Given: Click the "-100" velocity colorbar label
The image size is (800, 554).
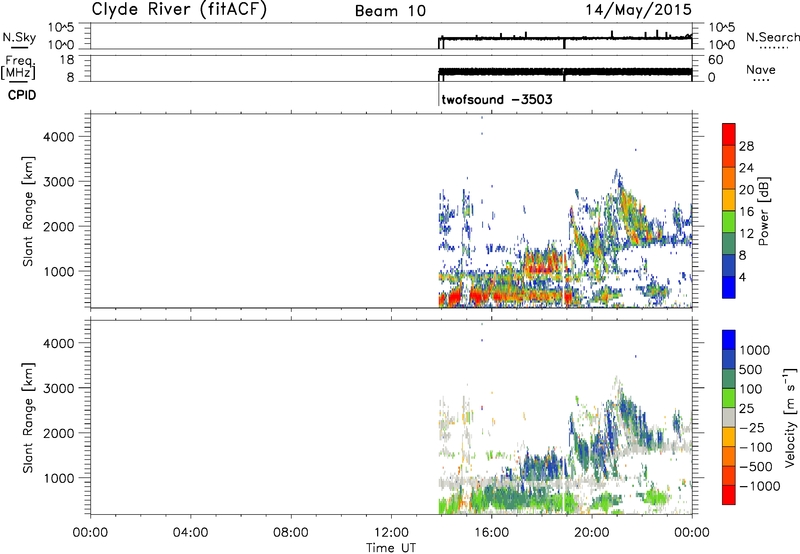Looking at the screenshot, I should [757, 447].
